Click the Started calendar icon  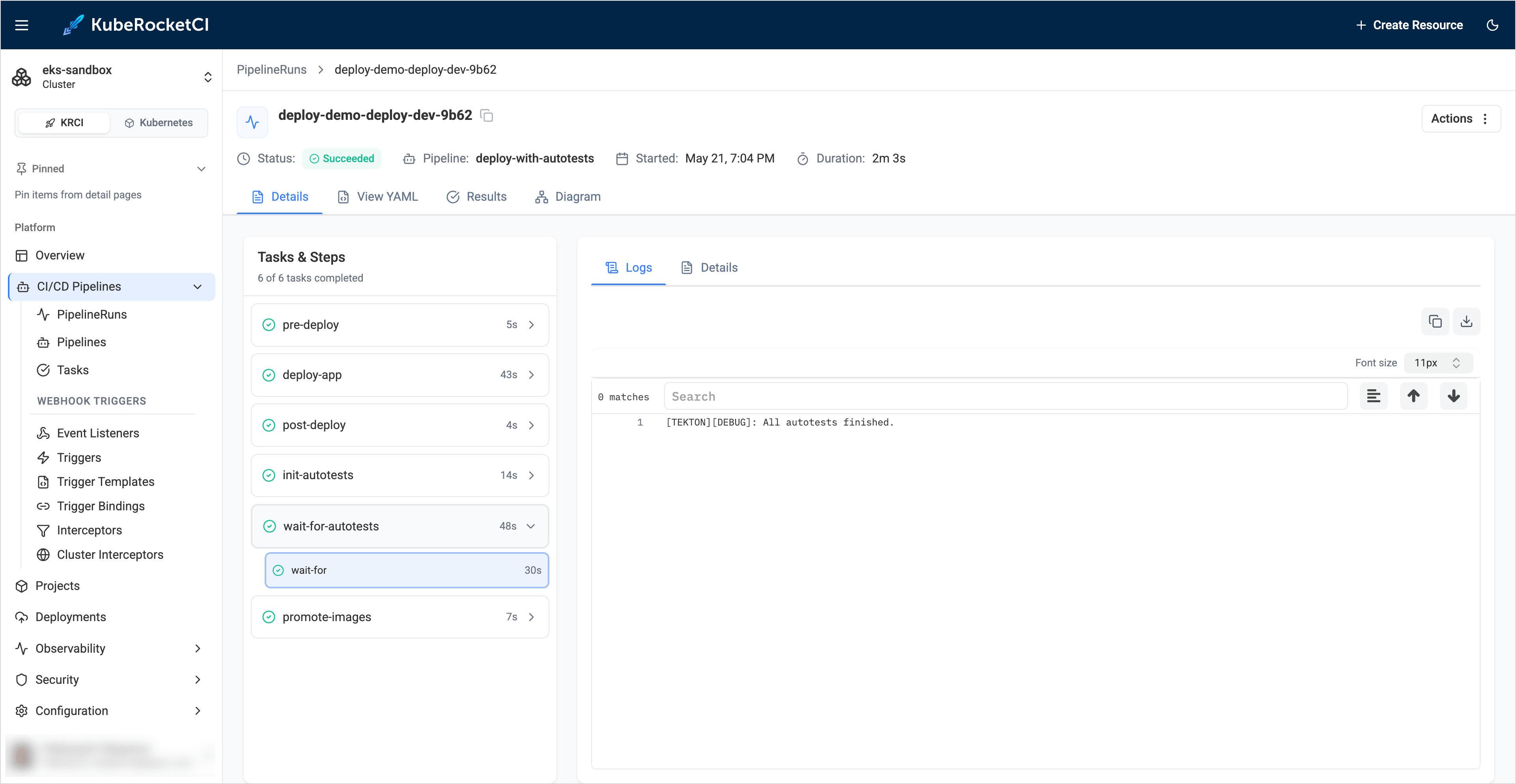622,159
